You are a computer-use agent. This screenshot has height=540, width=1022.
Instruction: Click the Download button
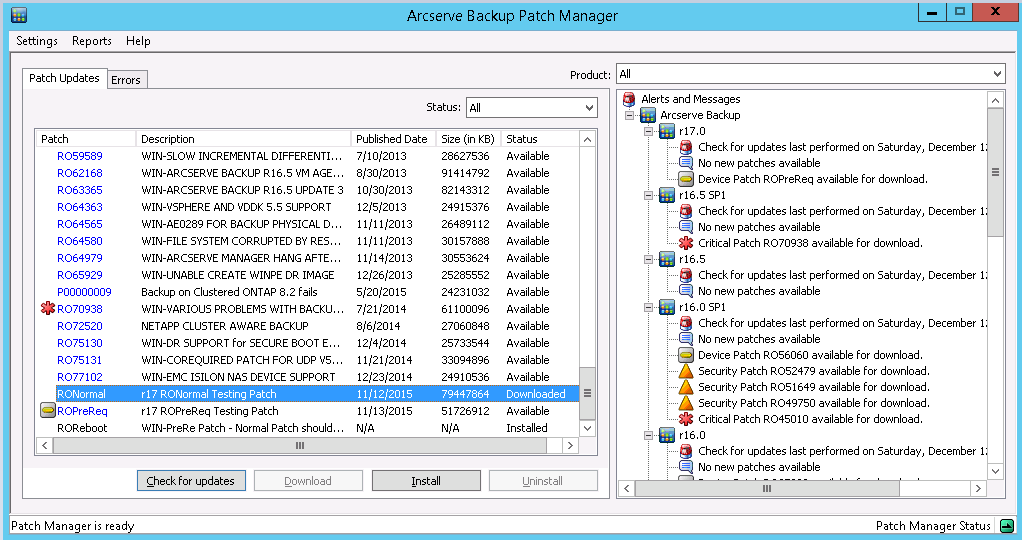pos(308,481)
